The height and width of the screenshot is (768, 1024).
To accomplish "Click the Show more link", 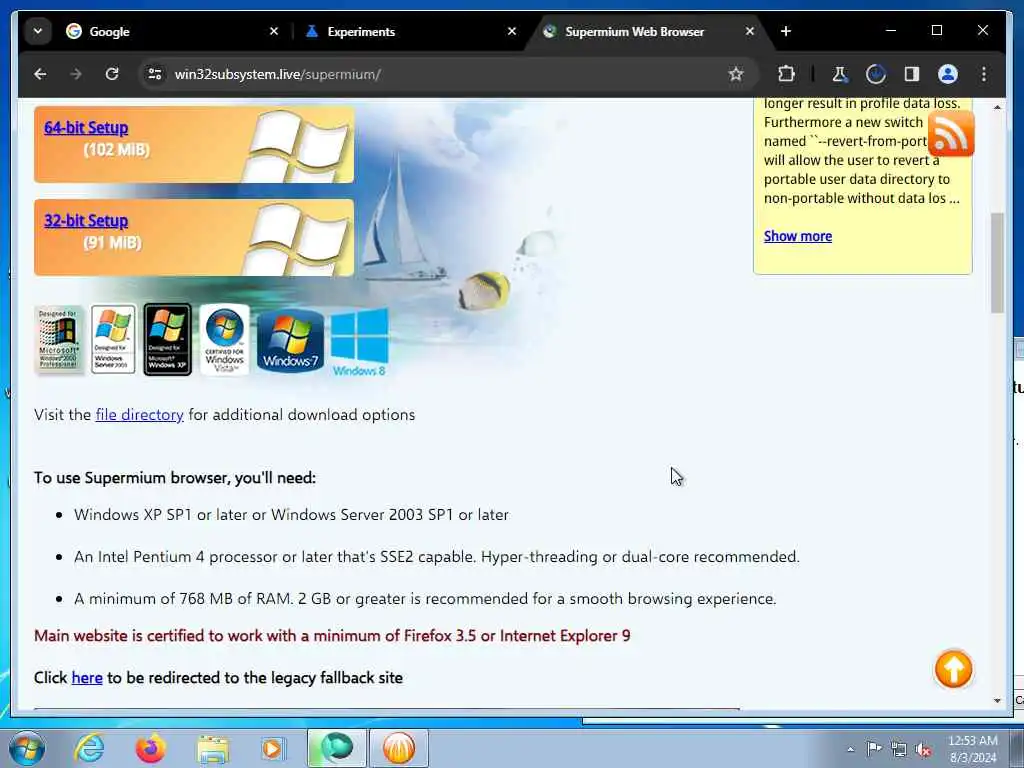I will [x=797, y=236].
